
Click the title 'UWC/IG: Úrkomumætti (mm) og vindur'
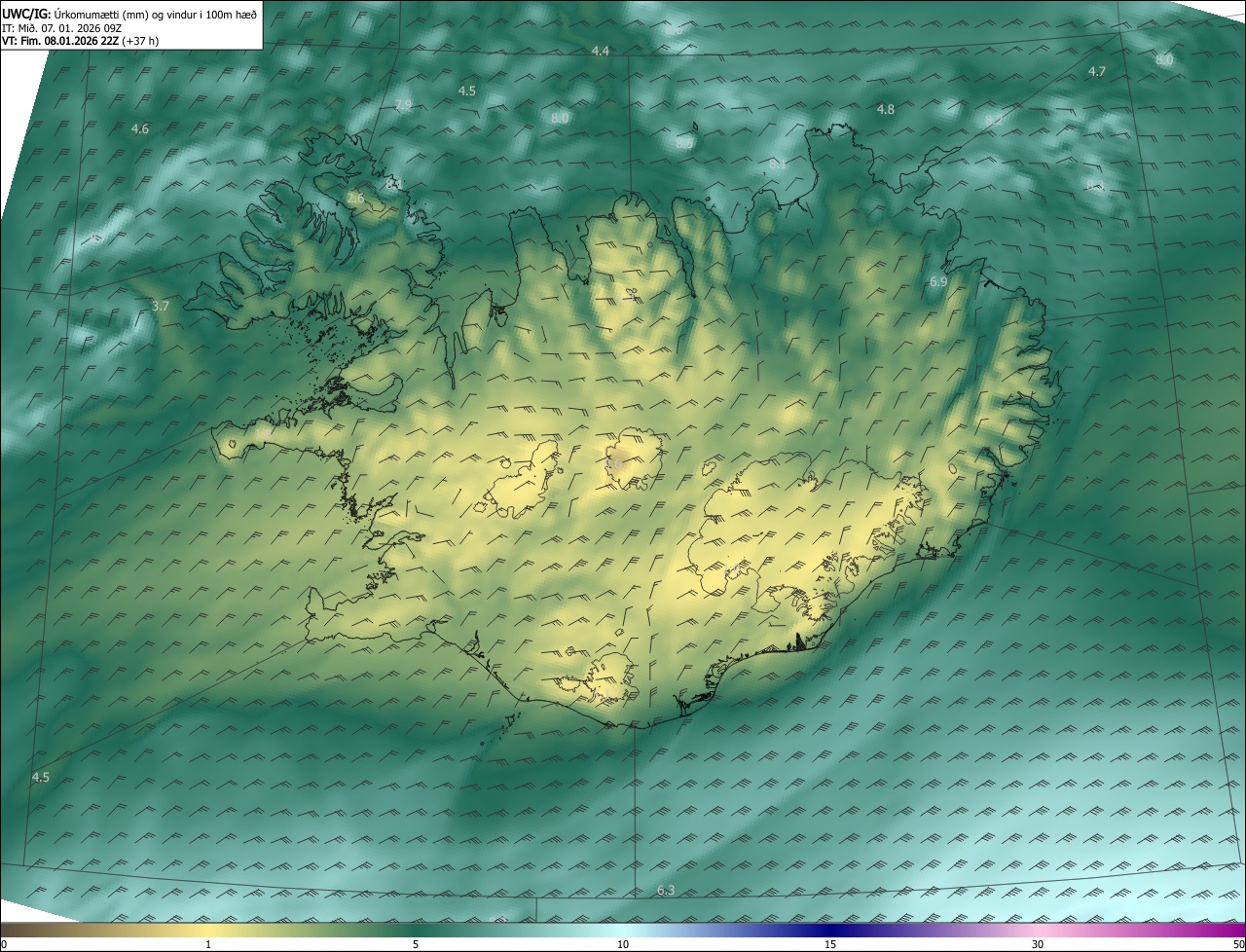[129, 14]
